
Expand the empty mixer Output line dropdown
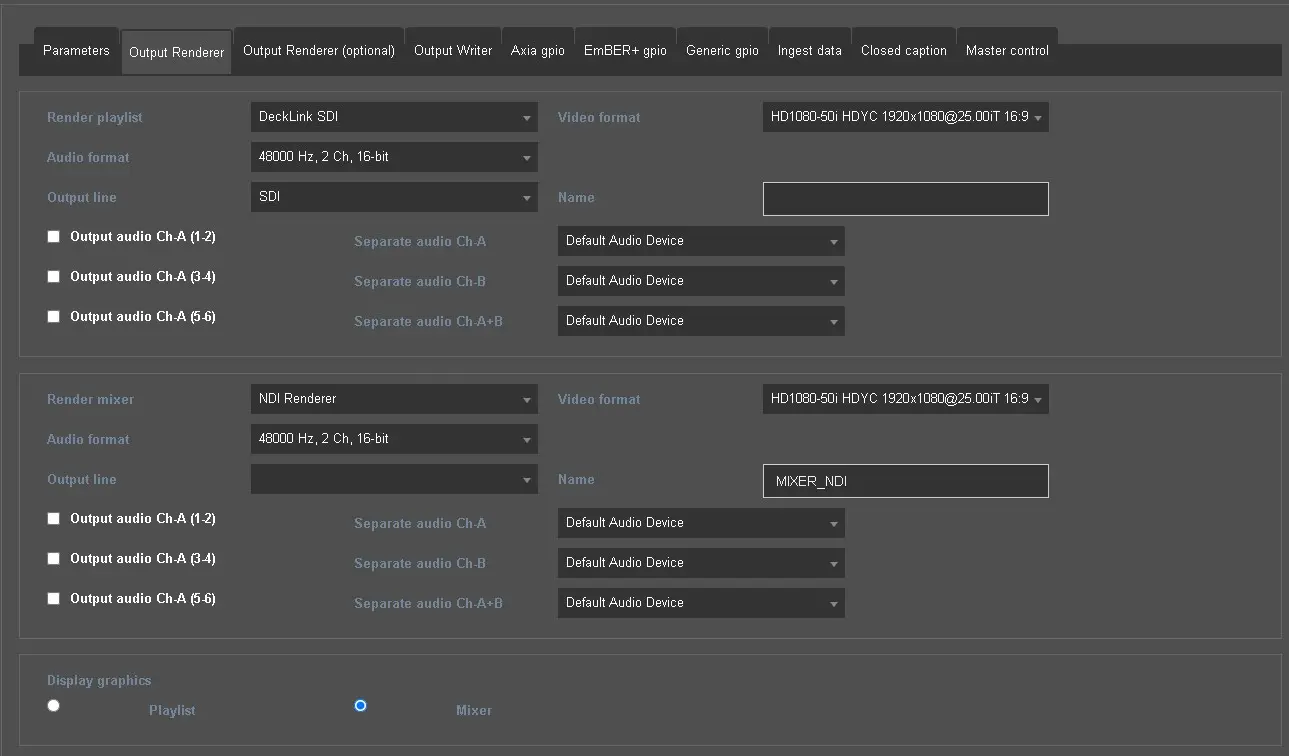pos(393,480)
